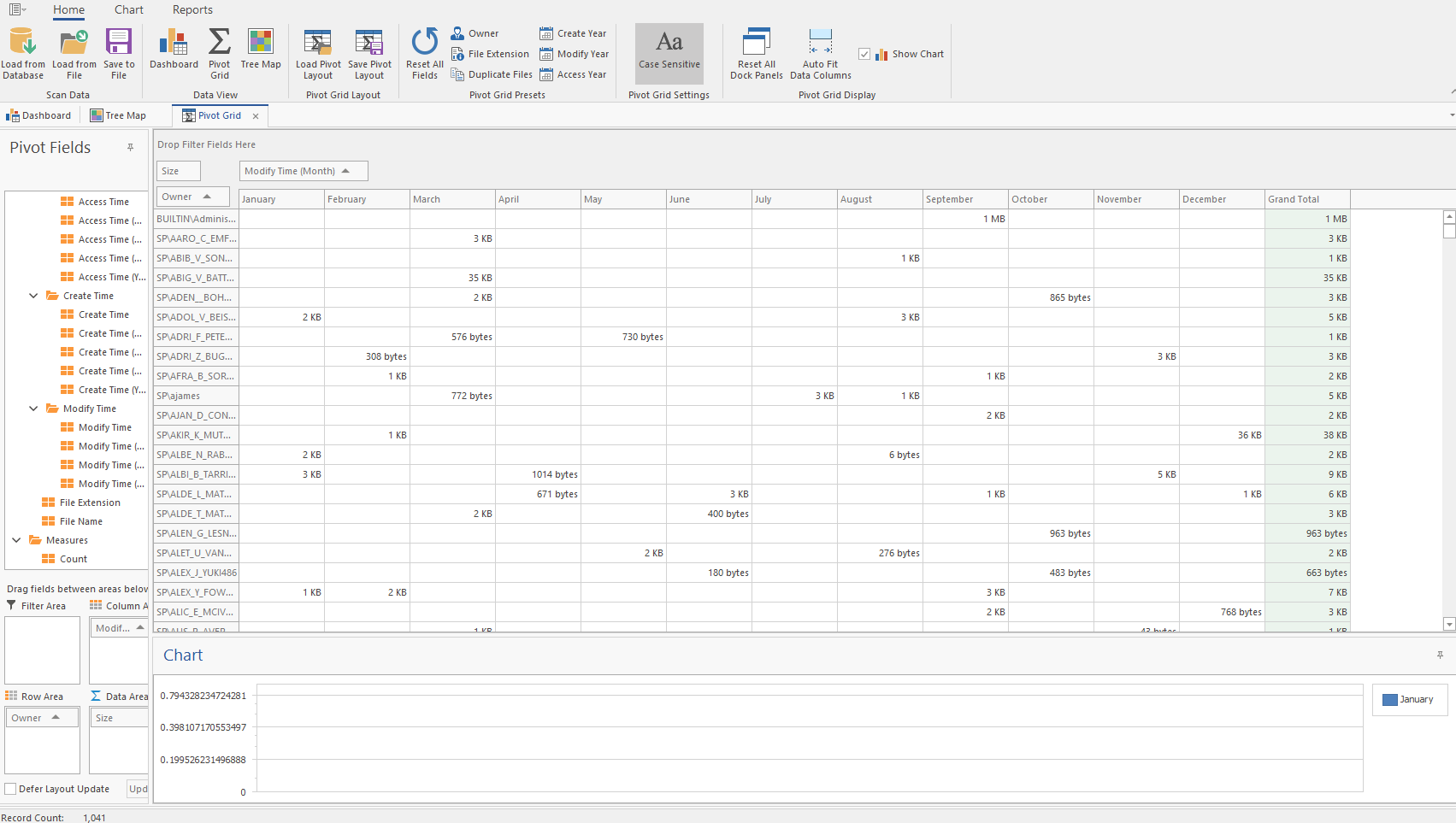
Task: Load Pivot Layout from file
Action: pyautogui.click(x=317, y=53)
